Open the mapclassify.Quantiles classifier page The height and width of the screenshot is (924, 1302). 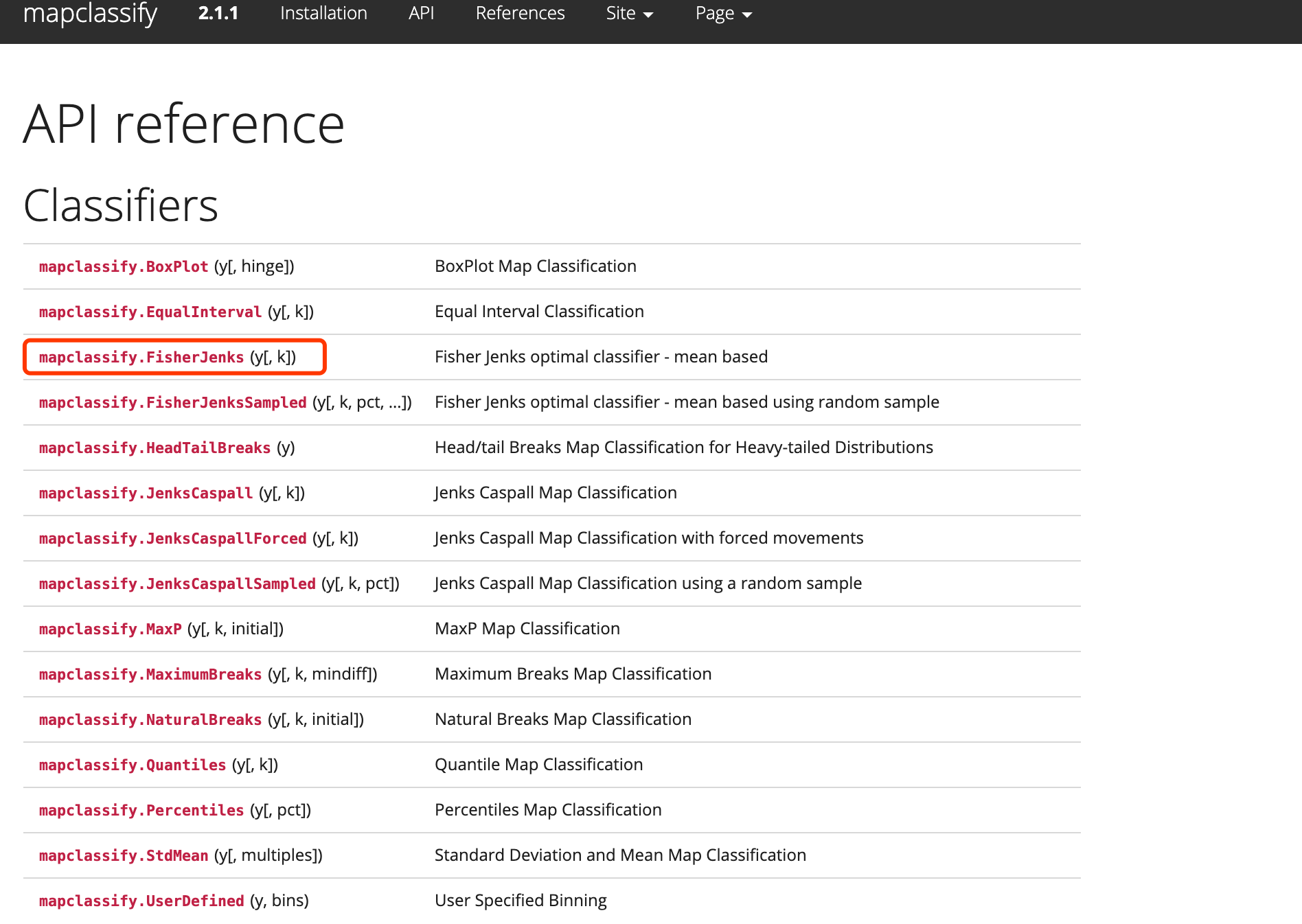click(x=132, y=765)
